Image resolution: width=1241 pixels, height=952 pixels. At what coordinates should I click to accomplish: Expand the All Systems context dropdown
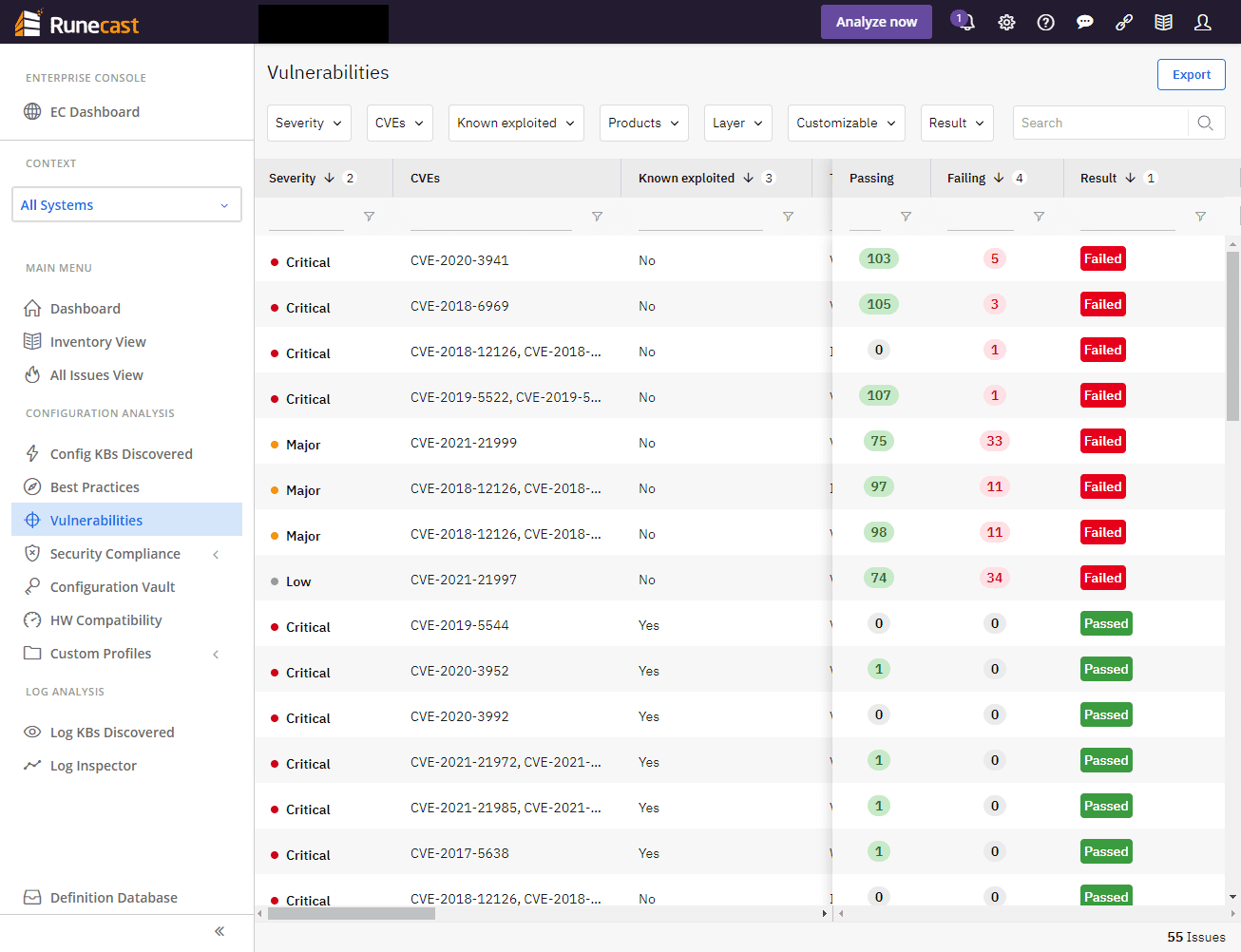(126, 205)
